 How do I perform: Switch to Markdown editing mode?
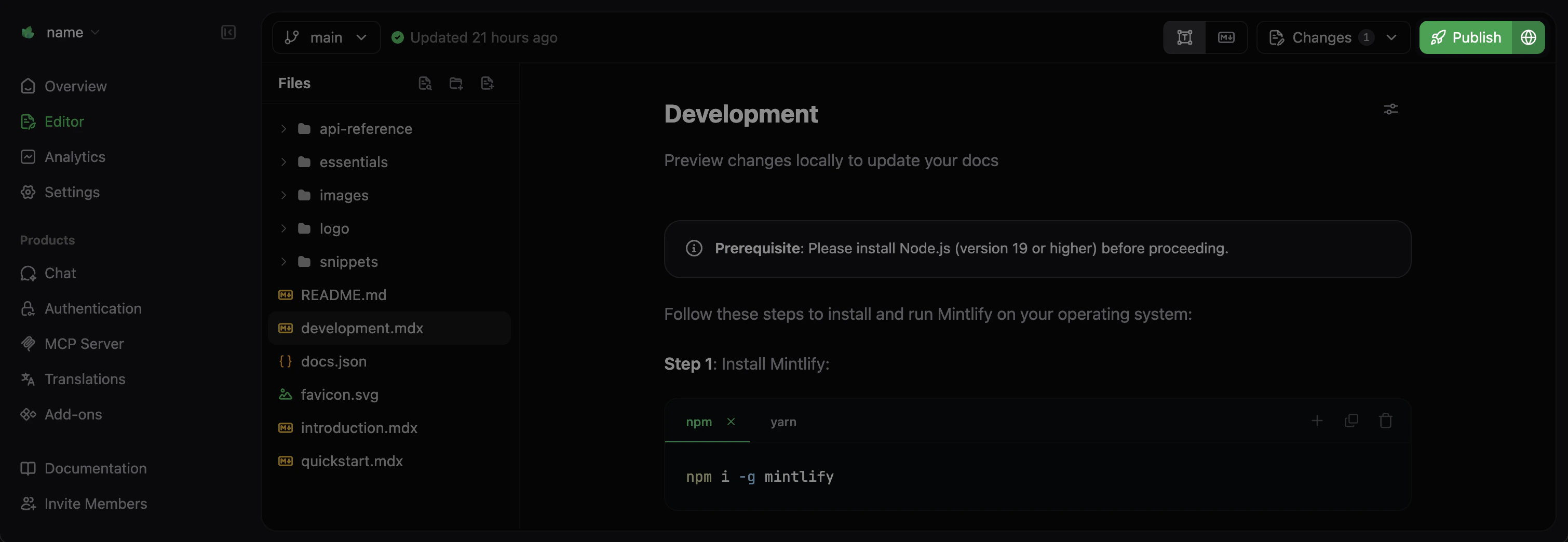click(1226, 37)
